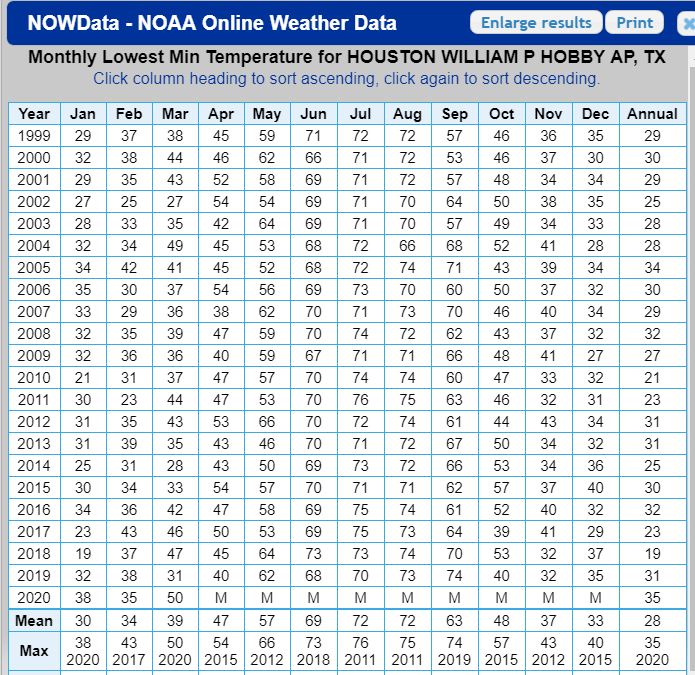
Task: Select the Apr column header
Action: pos(220,114)
